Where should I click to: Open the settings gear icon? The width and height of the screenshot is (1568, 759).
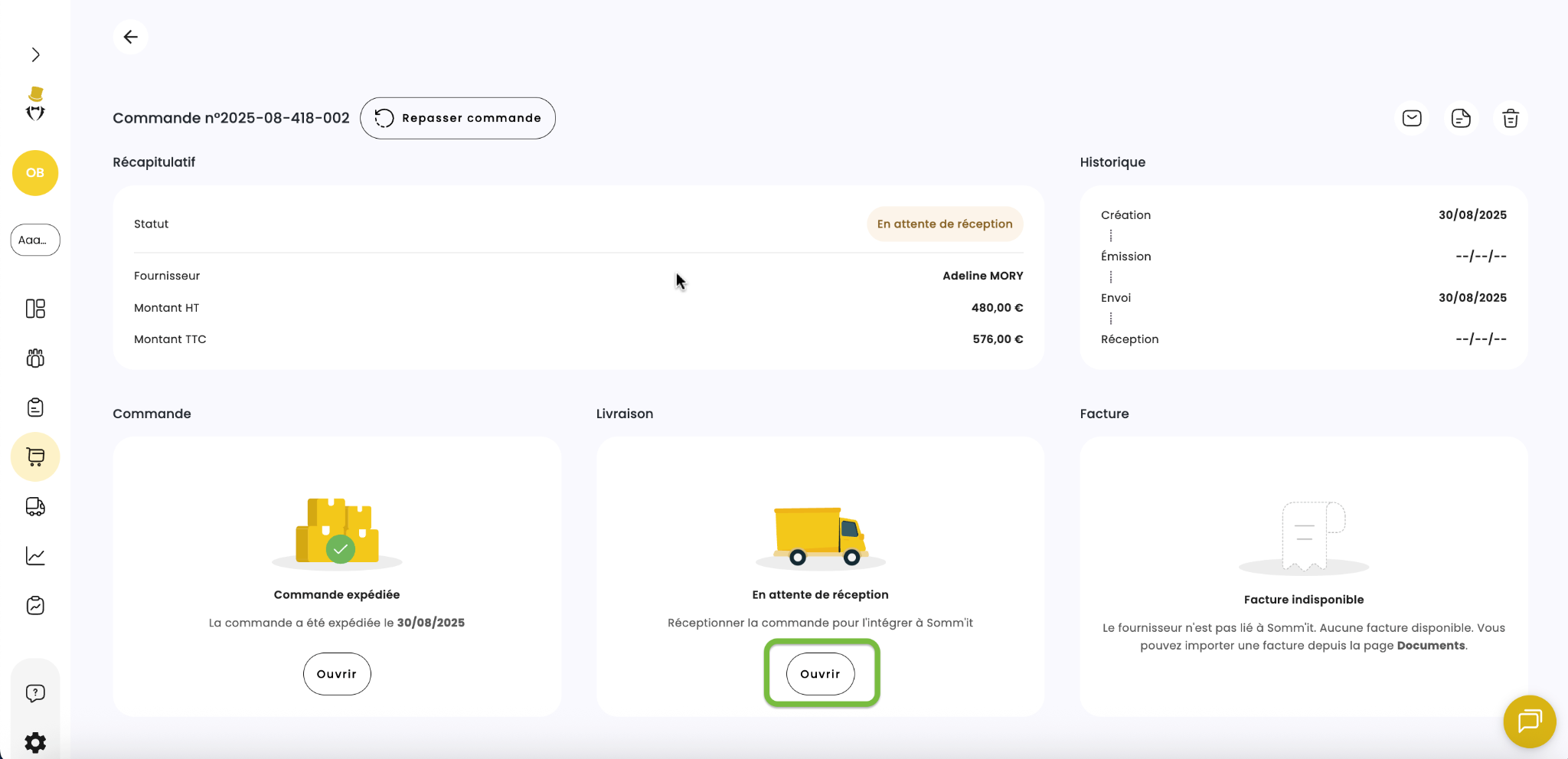(x=35, y=742)
